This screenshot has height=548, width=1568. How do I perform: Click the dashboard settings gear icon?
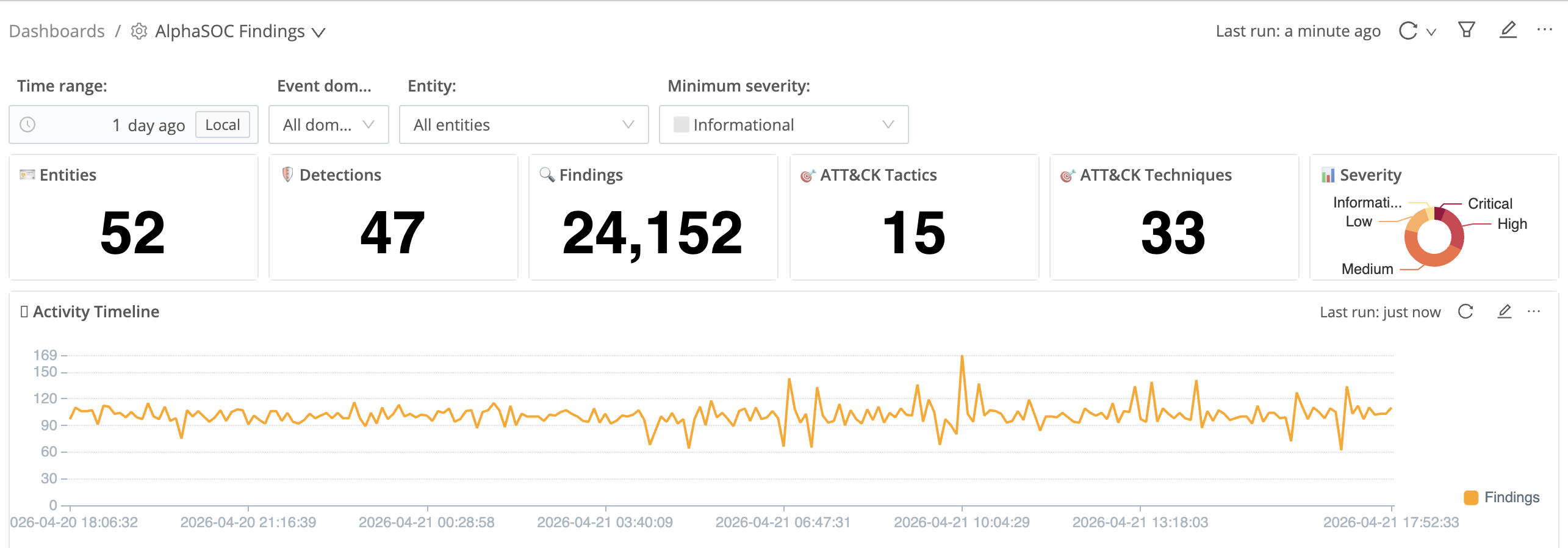[139, 31]
